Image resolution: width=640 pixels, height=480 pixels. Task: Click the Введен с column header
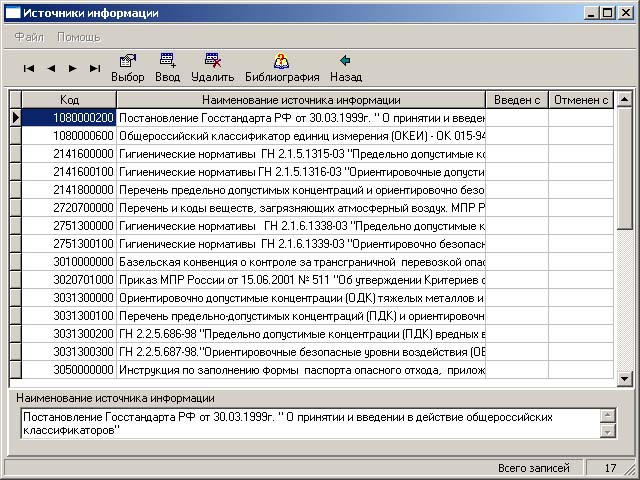pos(517,100)
